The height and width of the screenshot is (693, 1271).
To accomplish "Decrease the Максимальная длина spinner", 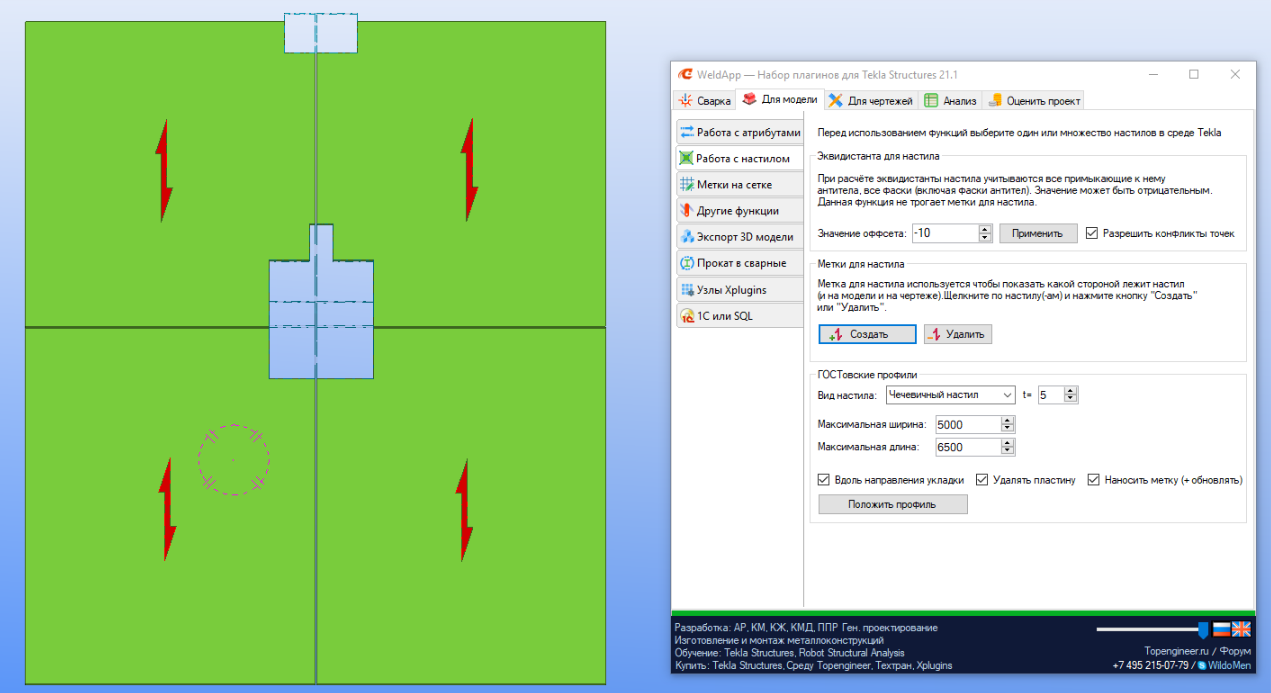I will point(1009,452).
